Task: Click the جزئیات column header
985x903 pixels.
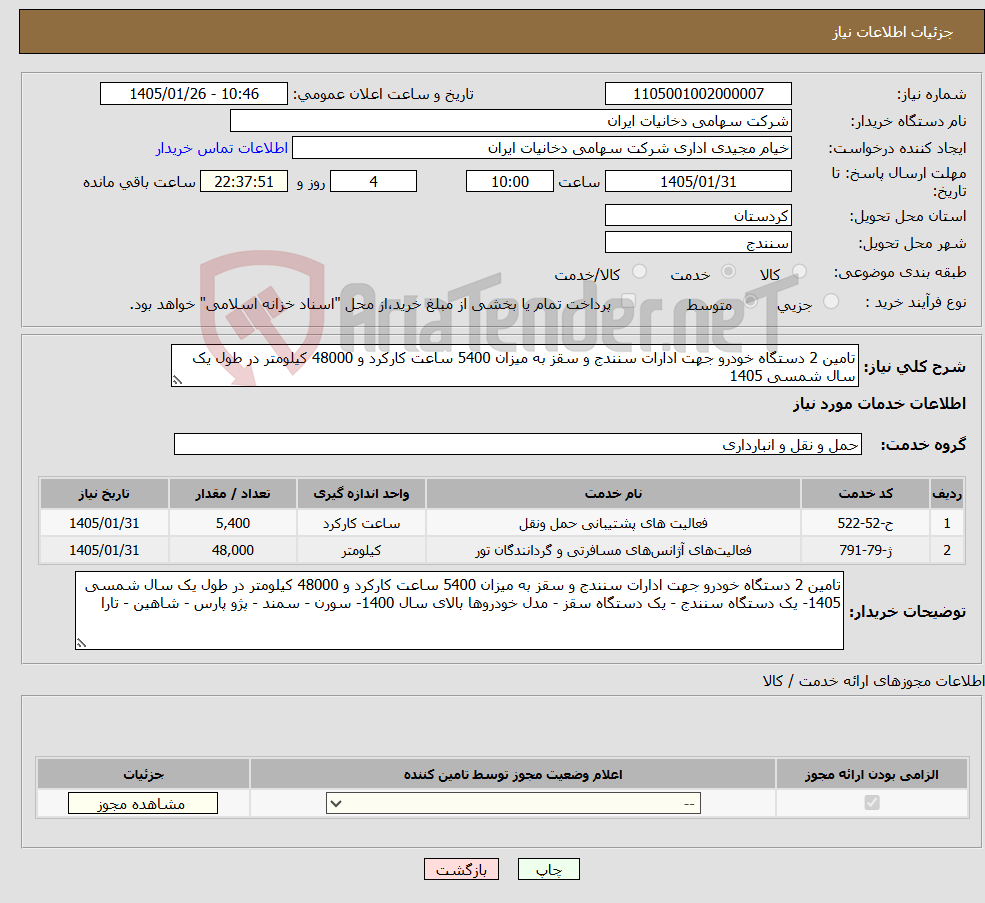Action: 143,774
